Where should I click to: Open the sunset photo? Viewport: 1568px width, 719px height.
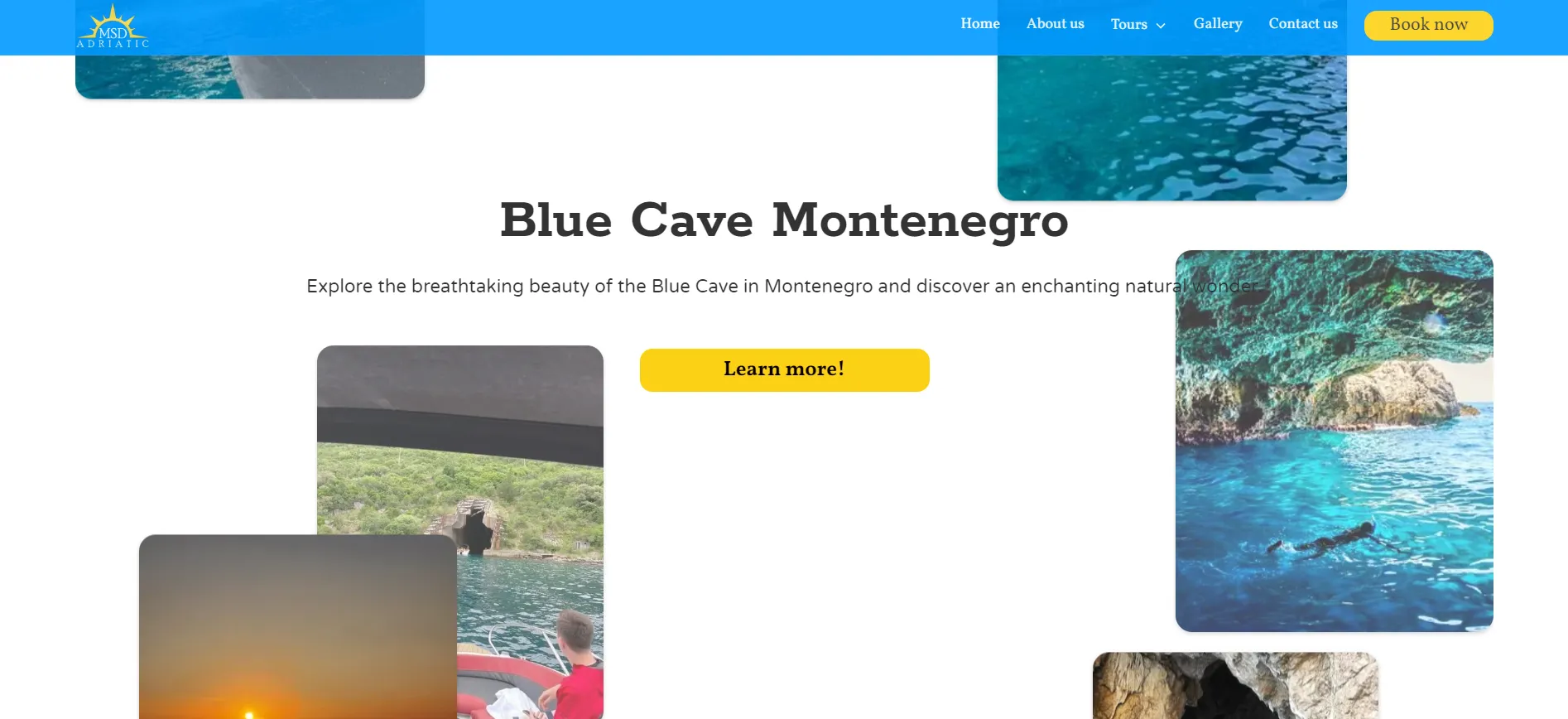298,626
